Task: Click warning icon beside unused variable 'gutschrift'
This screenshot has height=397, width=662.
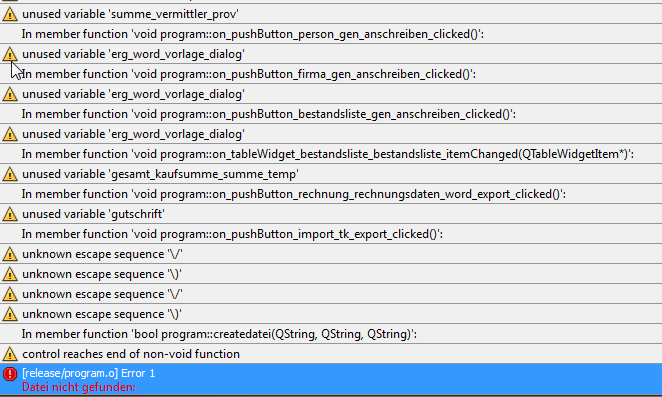Action: [x=10, y=214]
